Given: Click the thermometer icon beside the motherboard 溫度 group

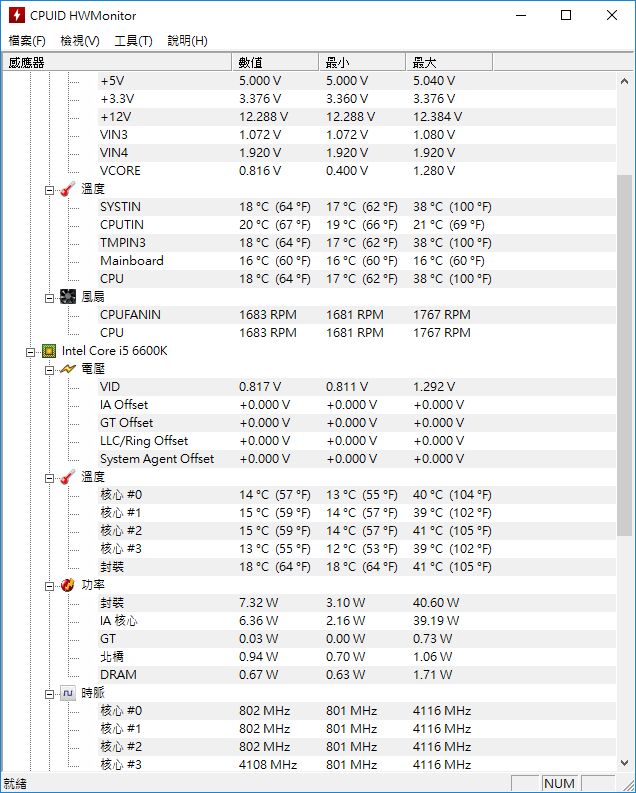Looking at the screenshot, I should (68, 189).
